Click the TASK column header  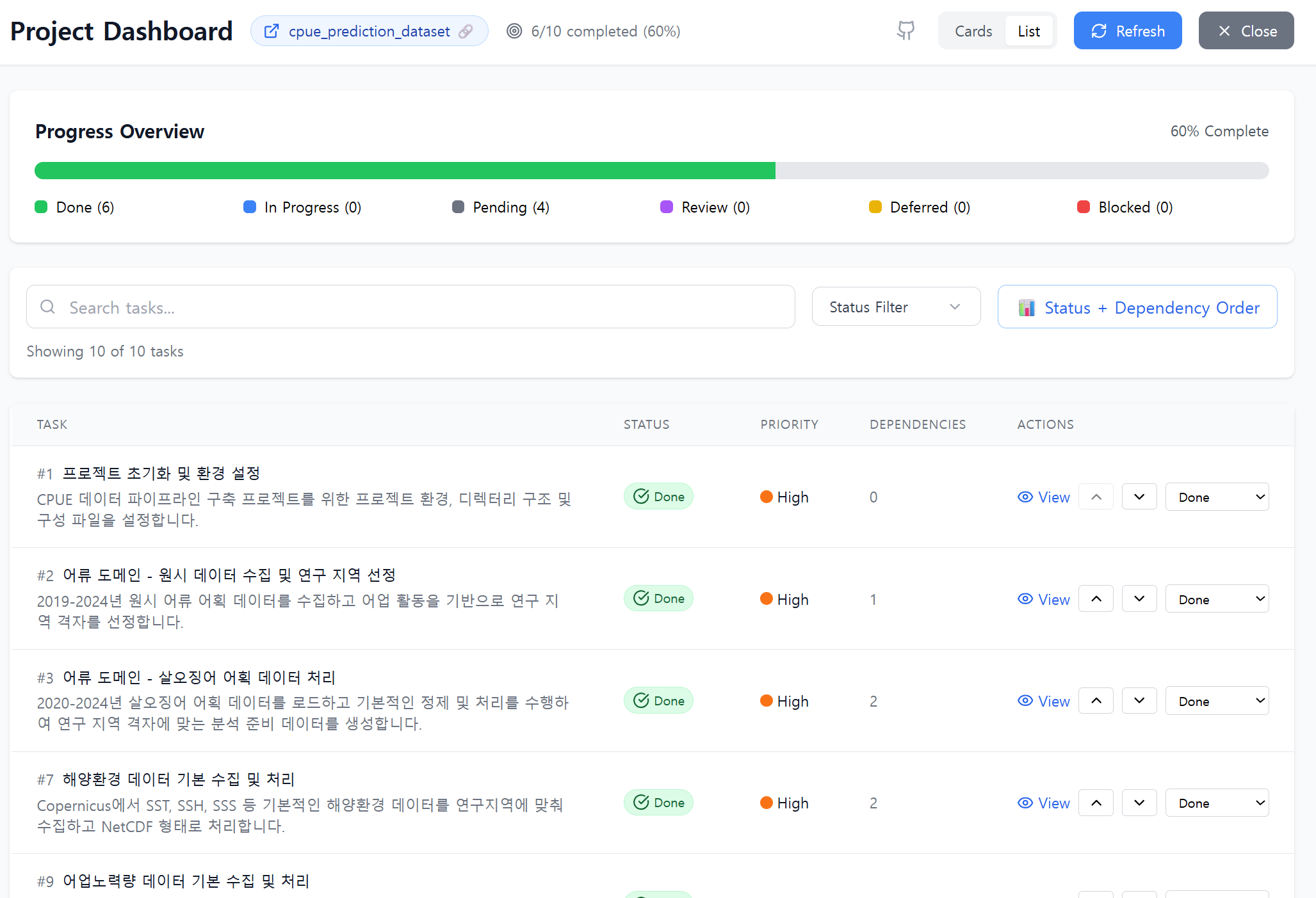coord(52,424)
